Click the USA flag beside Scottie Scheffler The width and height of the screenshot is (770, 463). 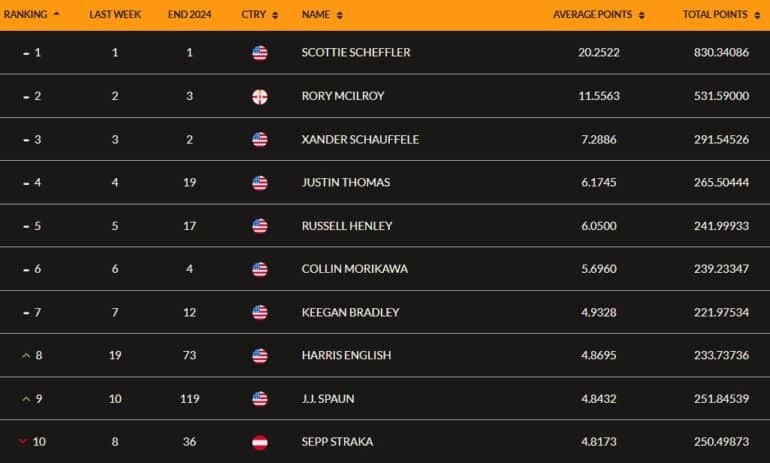point(260,53)
